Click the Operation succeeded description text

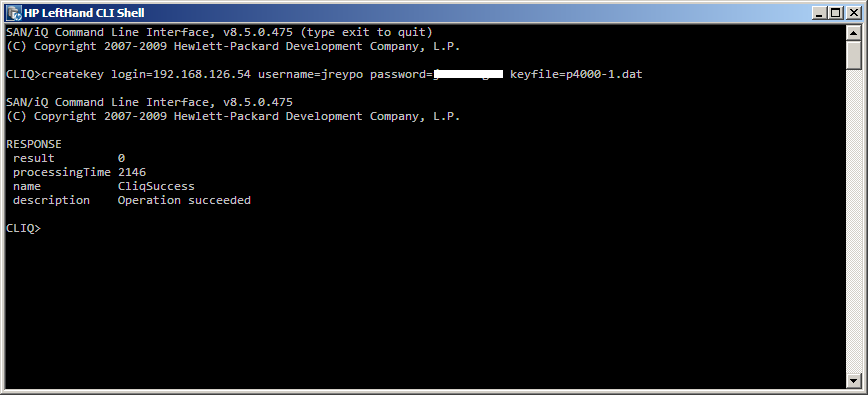click(x=184, y=200)
